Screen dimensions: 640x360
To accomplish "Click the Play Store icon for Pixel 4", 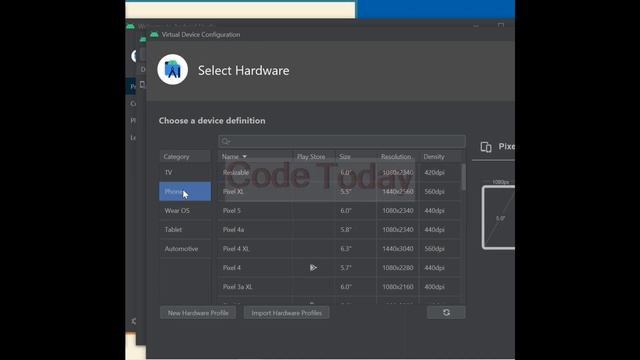I will coord(313,268).
